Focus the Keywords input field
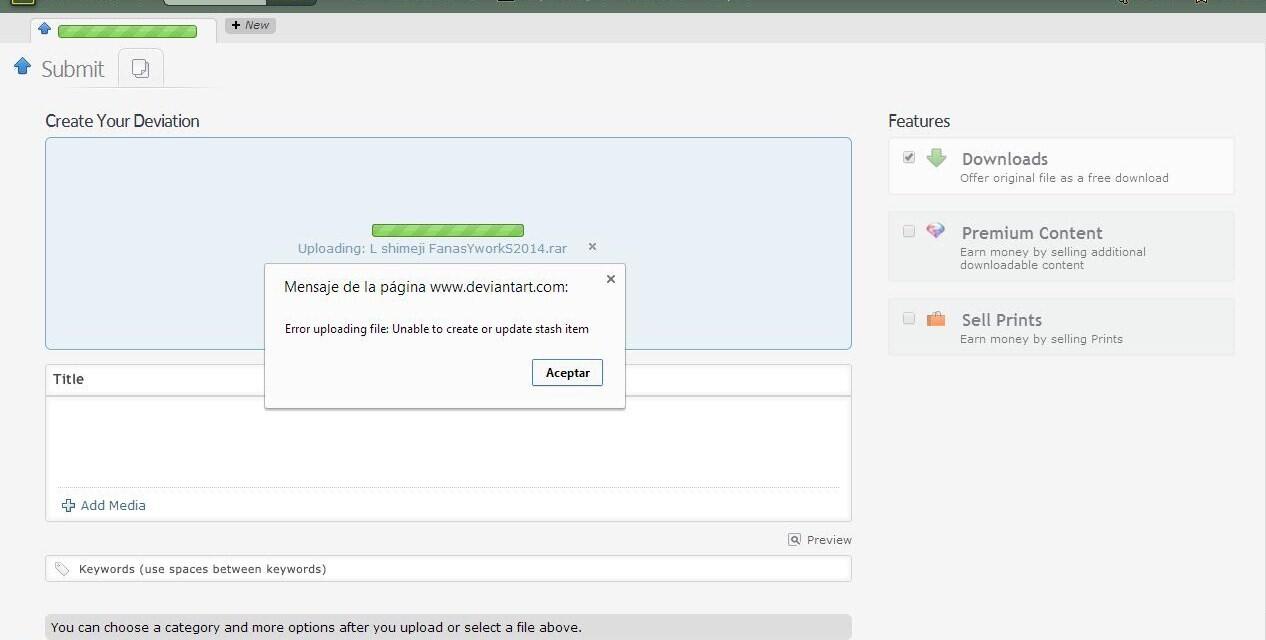This screenshot has width=1266, height=640. (x=448, y=569)
